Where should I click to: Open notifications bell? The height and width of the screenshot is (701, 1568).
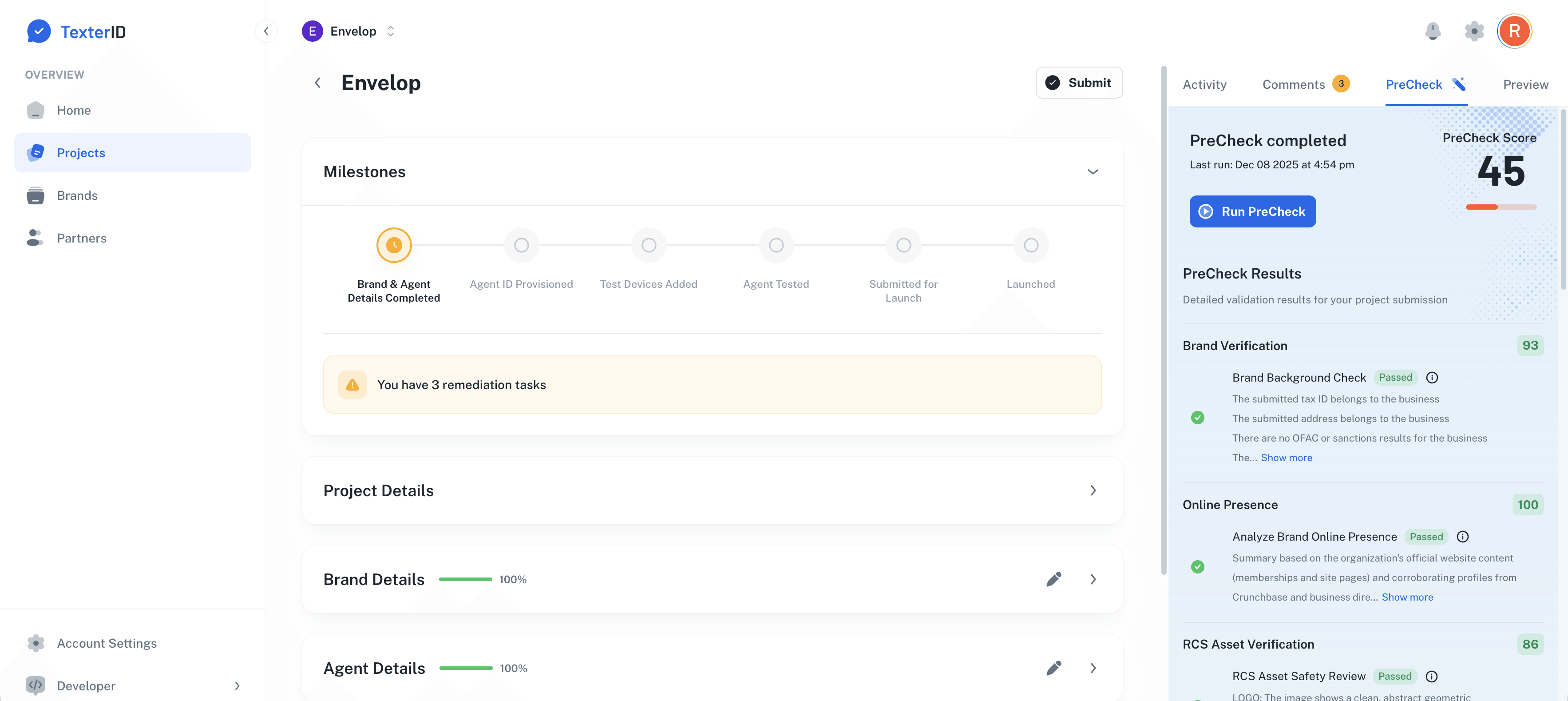click(x=1433, y=31)
